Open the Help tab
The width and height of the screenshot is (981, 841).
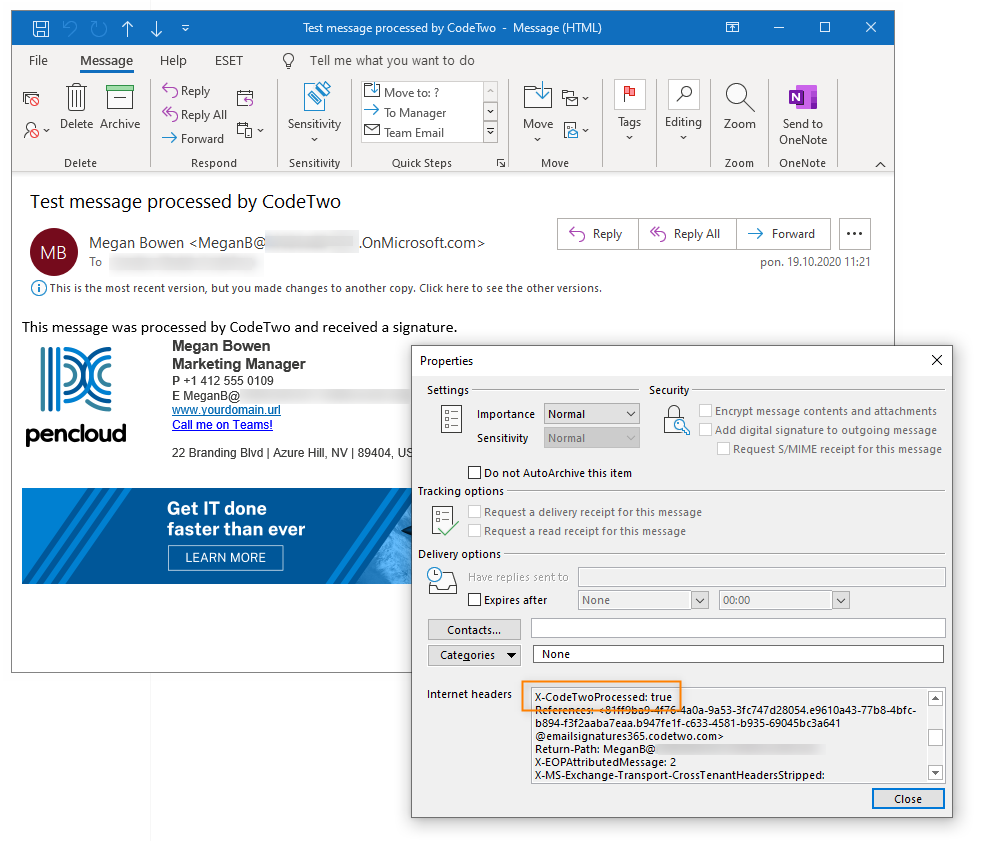[173, 61]
